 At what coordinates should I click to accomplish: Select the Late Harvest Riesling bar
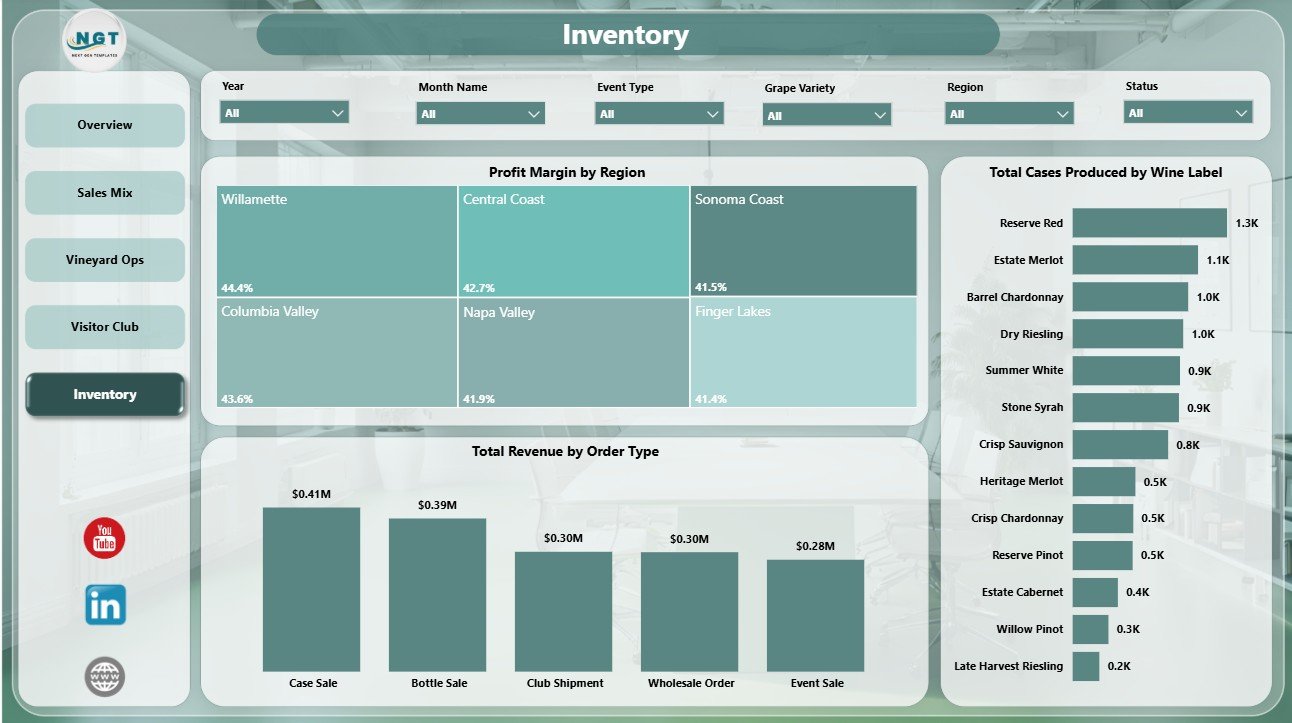pyautogui.click(x=1086, y=666)
